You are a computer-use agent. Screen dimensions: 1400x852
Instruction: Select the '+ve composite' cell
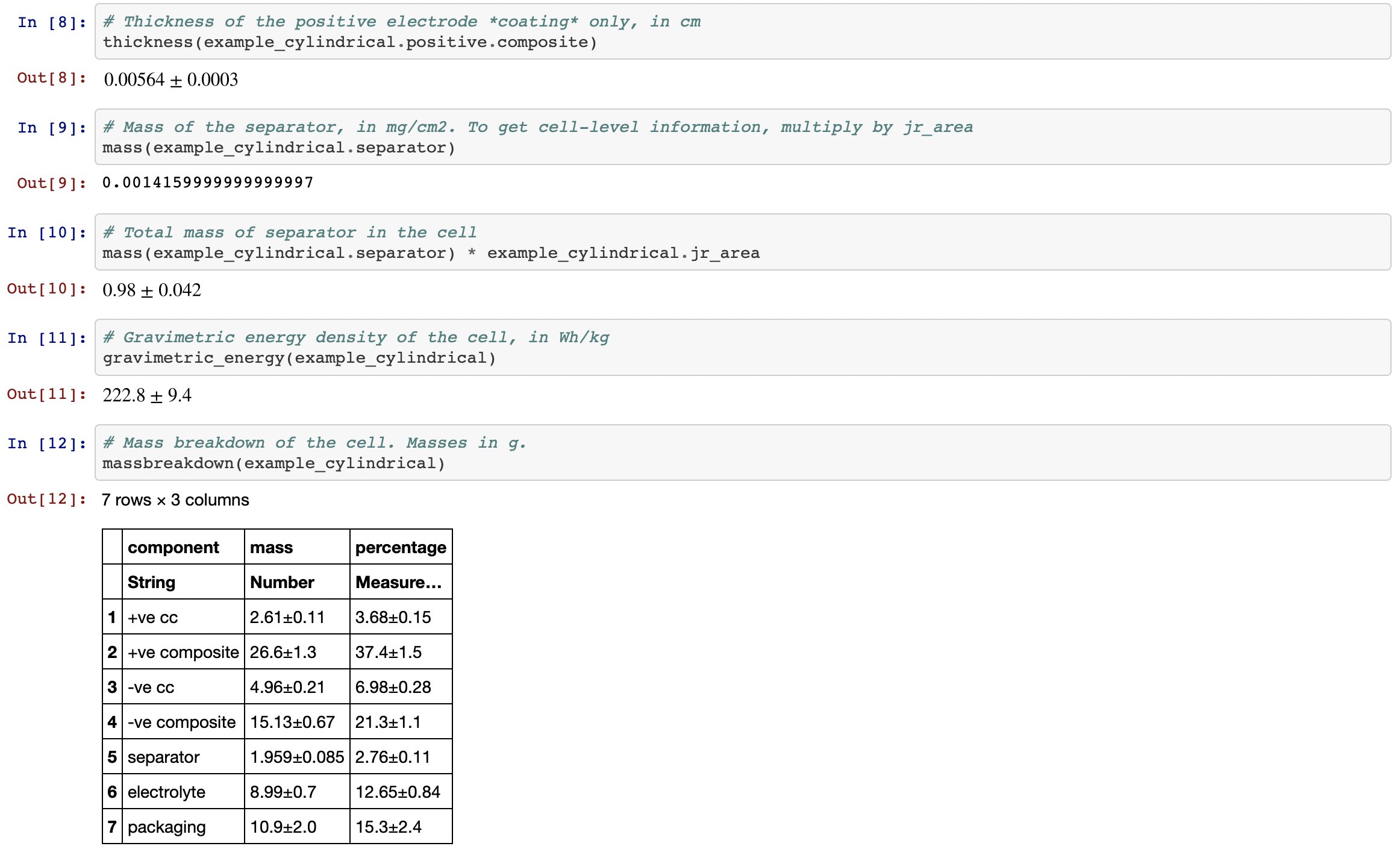pyautogui.click(x=183, y=652)
